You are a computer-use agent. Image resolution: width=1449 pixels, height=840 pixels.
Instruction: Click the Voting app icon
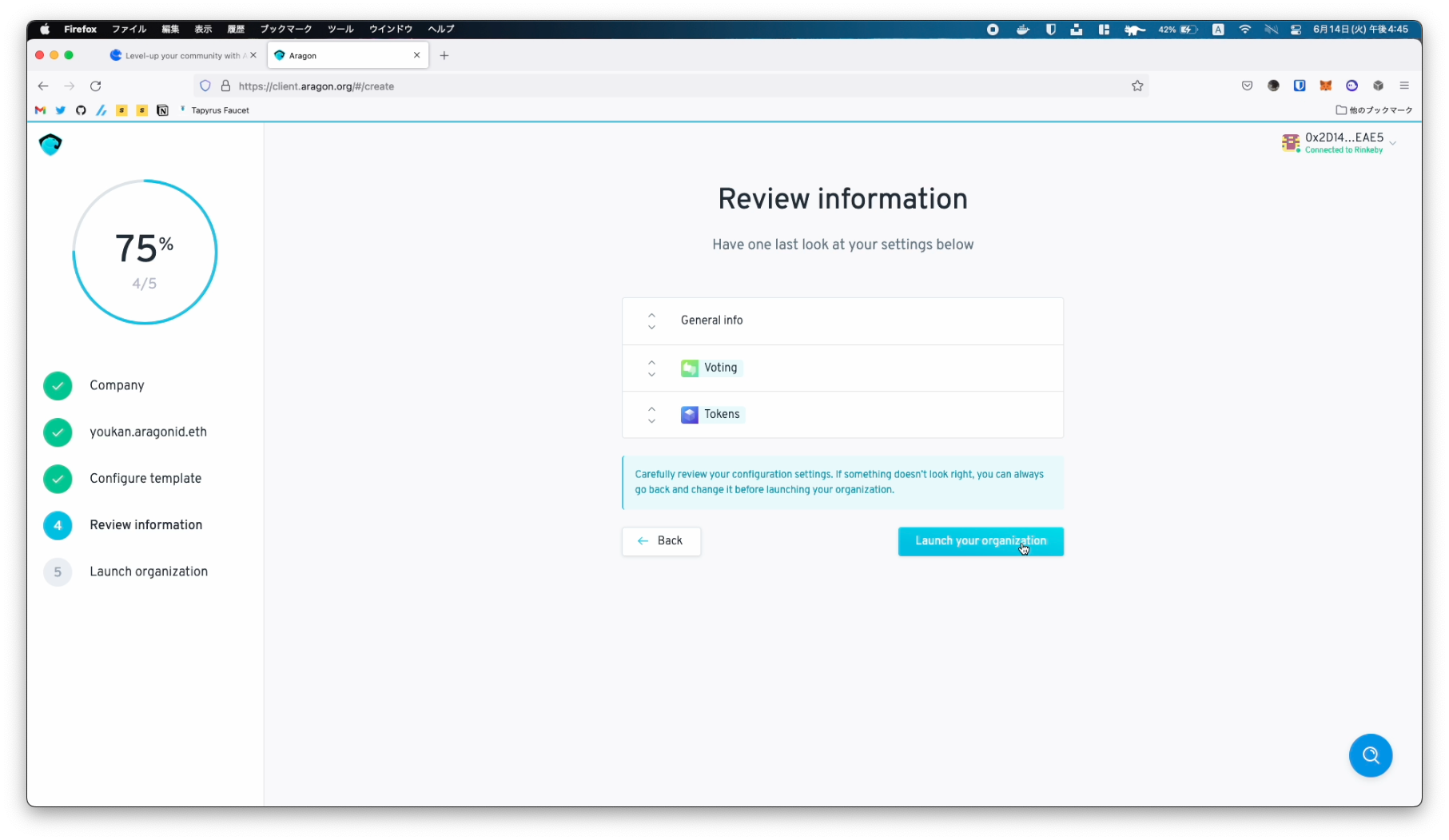point(689,368)
